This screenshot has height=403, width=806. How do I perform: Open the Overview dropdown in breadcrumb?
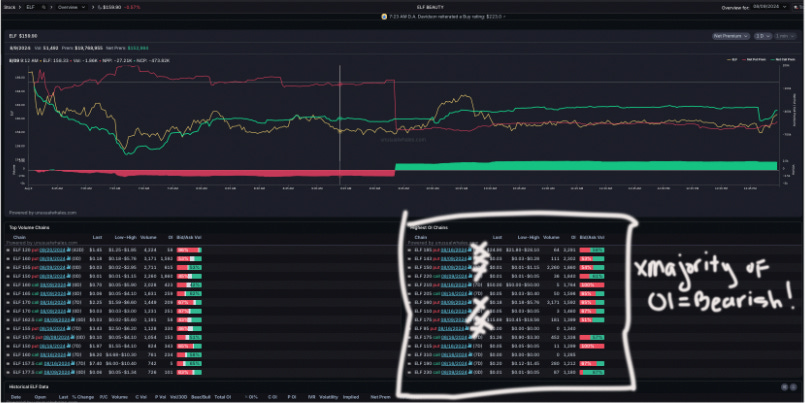pyautogui.click(x=71, y=8)
